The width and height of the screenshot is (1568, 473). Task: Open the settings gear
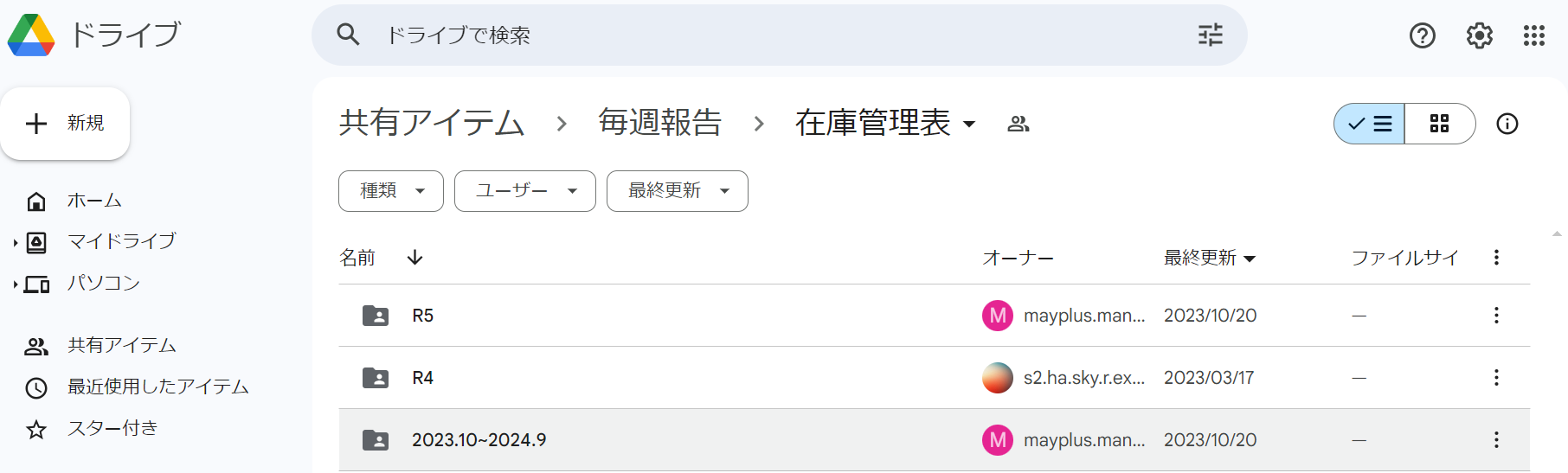1479,35
